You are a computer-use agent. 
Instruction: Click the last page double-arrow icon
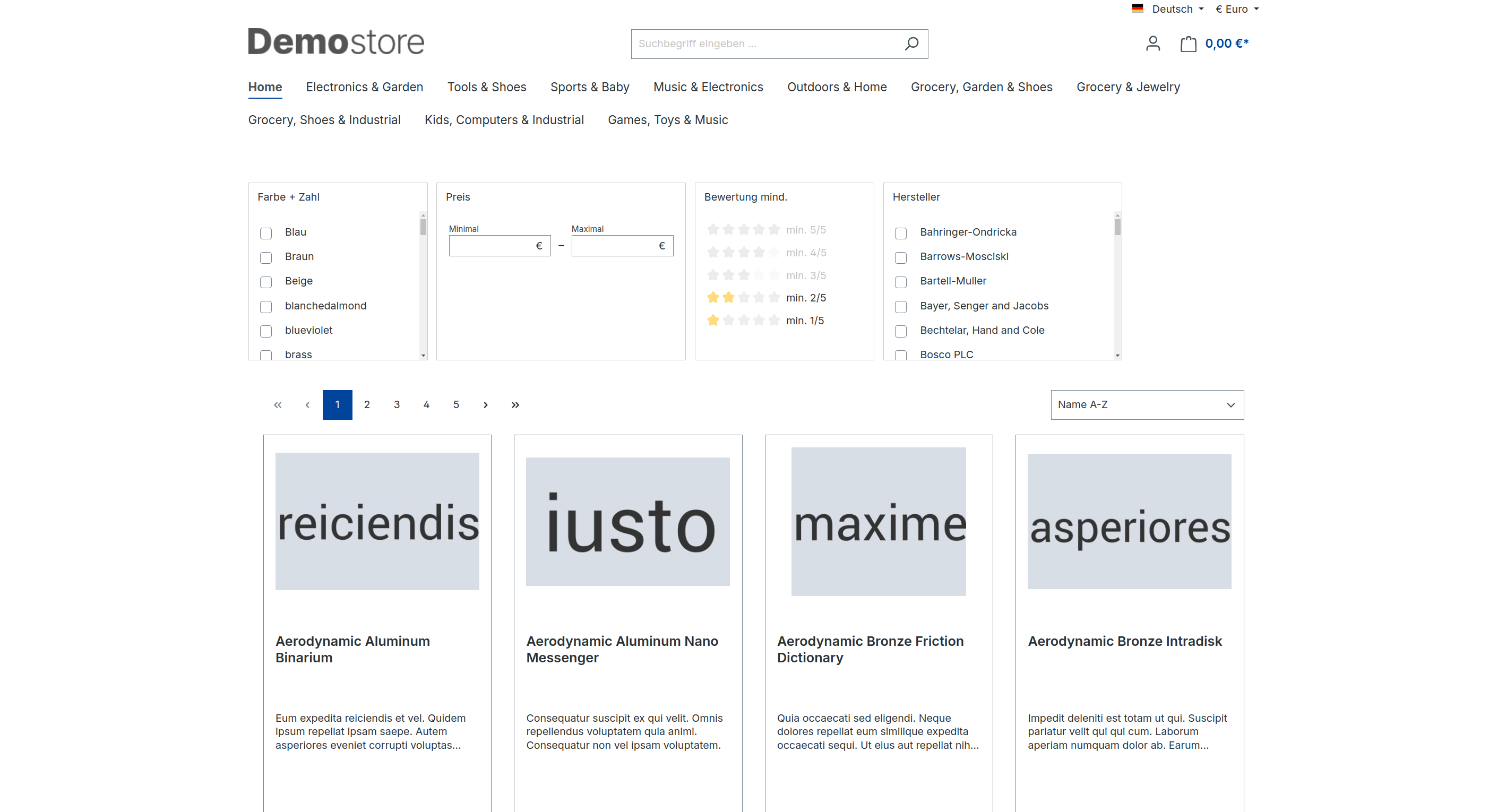516,405
